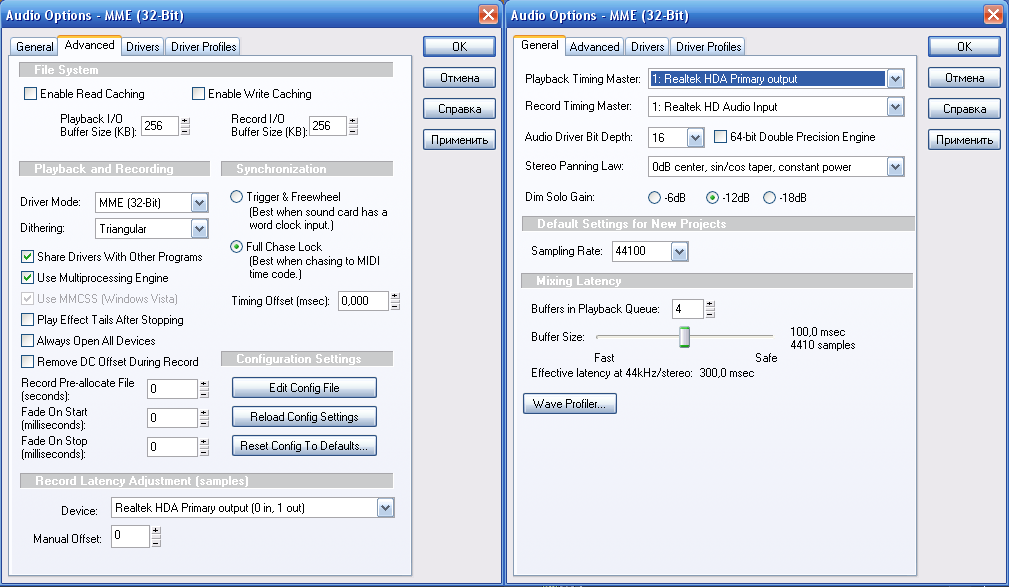Select Full Chase Lock synchronization
This screenshot has height=587, width=1009.
pos(236,247)
